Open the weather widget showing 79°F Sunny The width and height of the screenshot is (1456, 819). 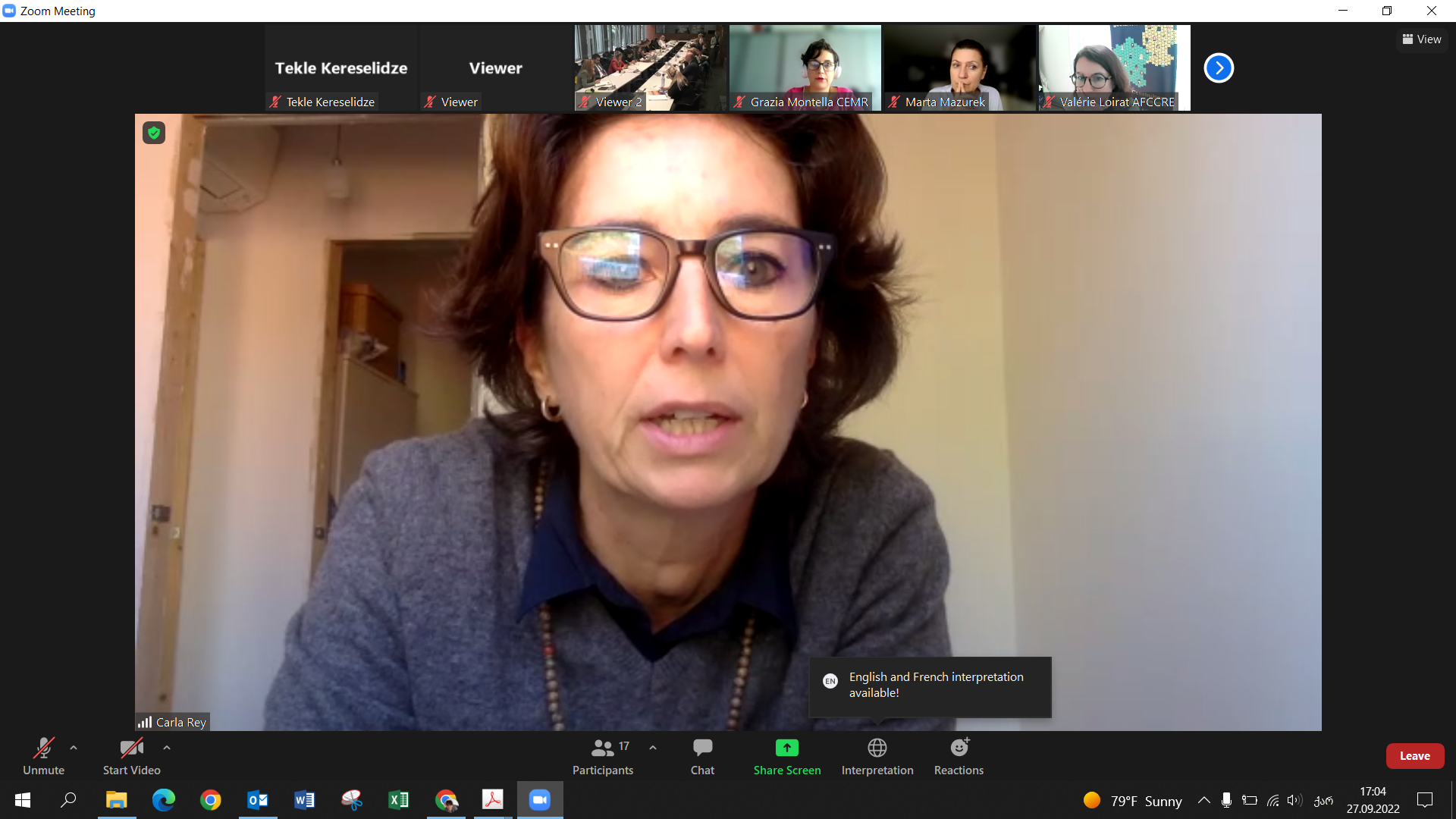tap(1132, 801)
